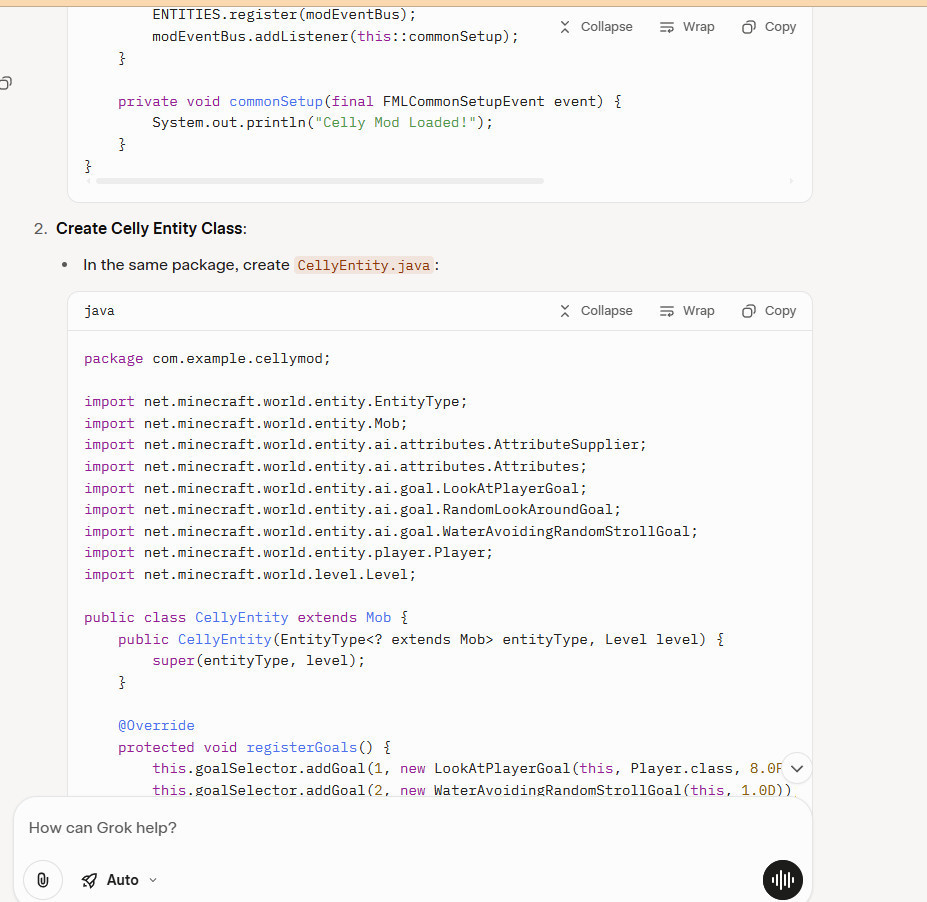Click the '"Celly Mod Loaded!"' string
The width and height of the screenshot is (927, 902).
click(396, 122)
